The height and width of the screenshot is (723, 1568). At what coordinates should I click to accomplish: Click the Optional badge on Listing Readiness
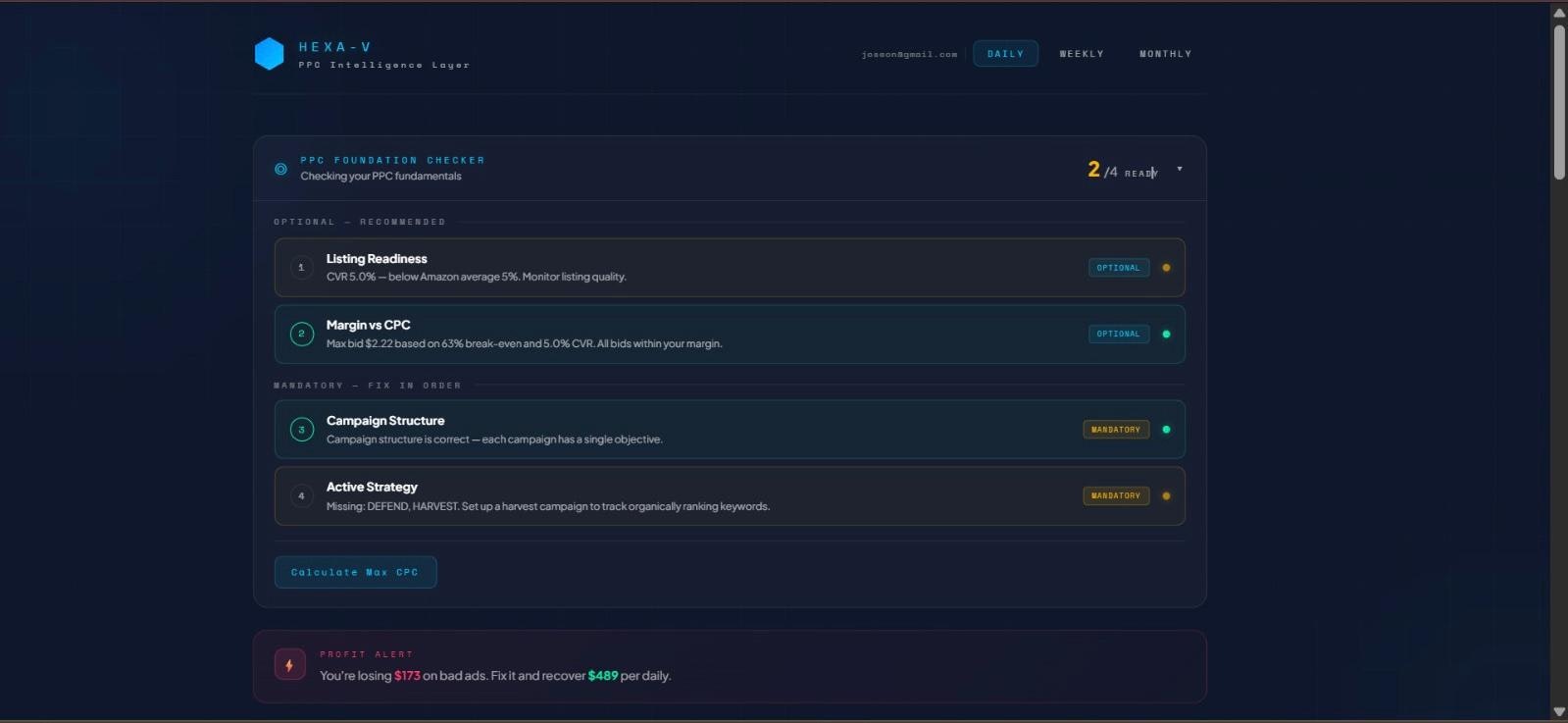point(1118,268)
